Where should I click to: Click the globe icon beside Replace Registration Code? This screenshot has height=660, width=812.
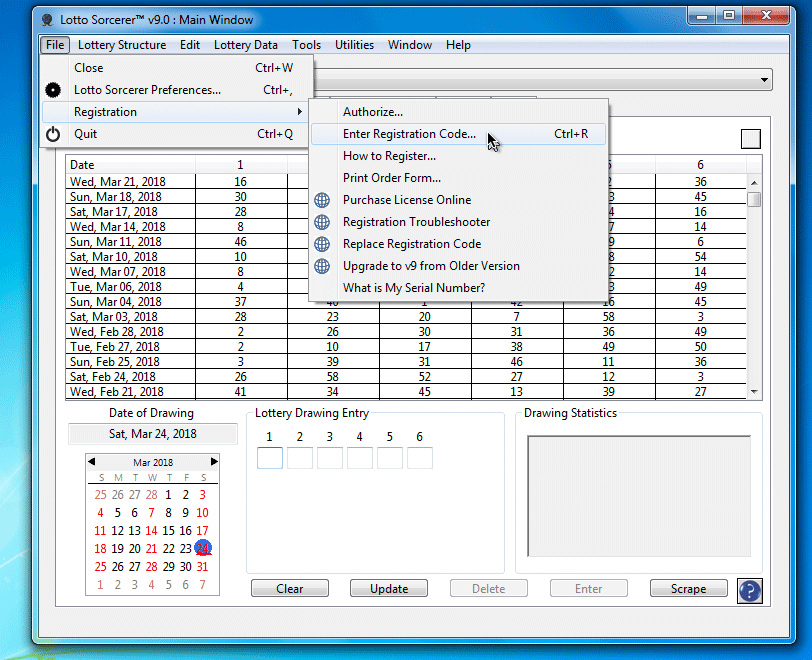322,244
